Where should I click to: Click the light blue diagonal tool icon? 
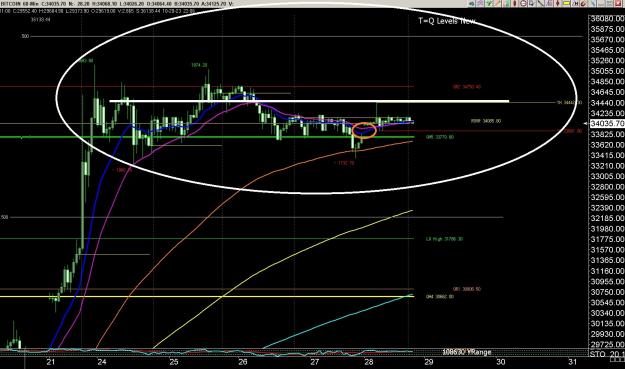point(592,4)
